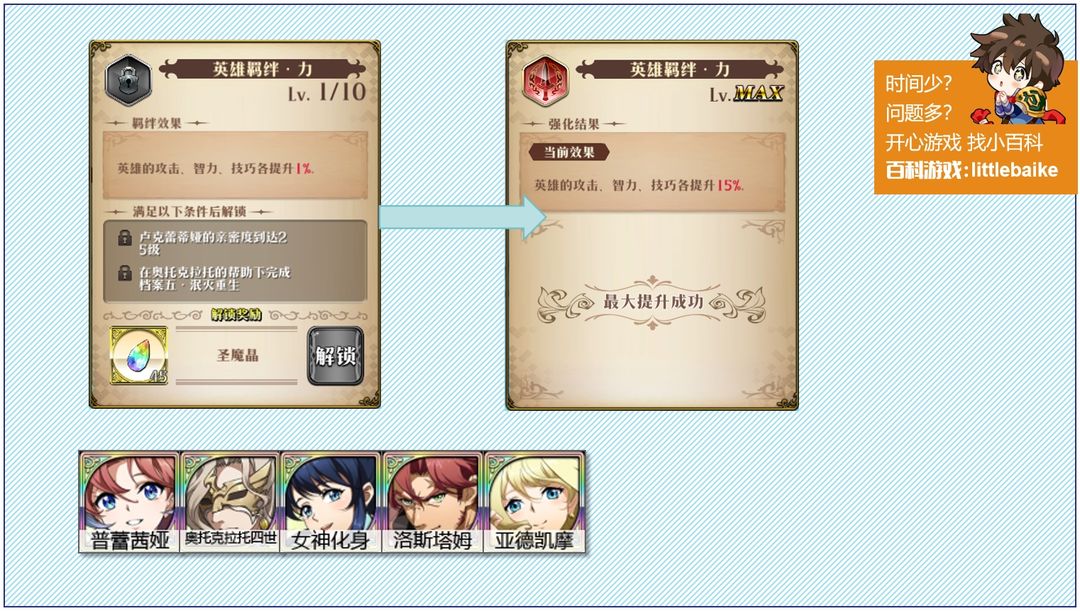
Task: Select the 普蕾茜娅 hero portrait
Action: (129, 501)
